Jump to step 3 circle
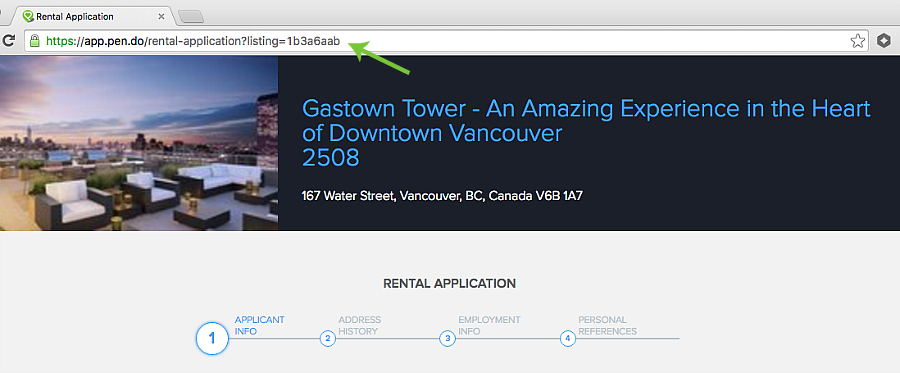This screenshot has width=900, height=373. [x=447, y=339]
